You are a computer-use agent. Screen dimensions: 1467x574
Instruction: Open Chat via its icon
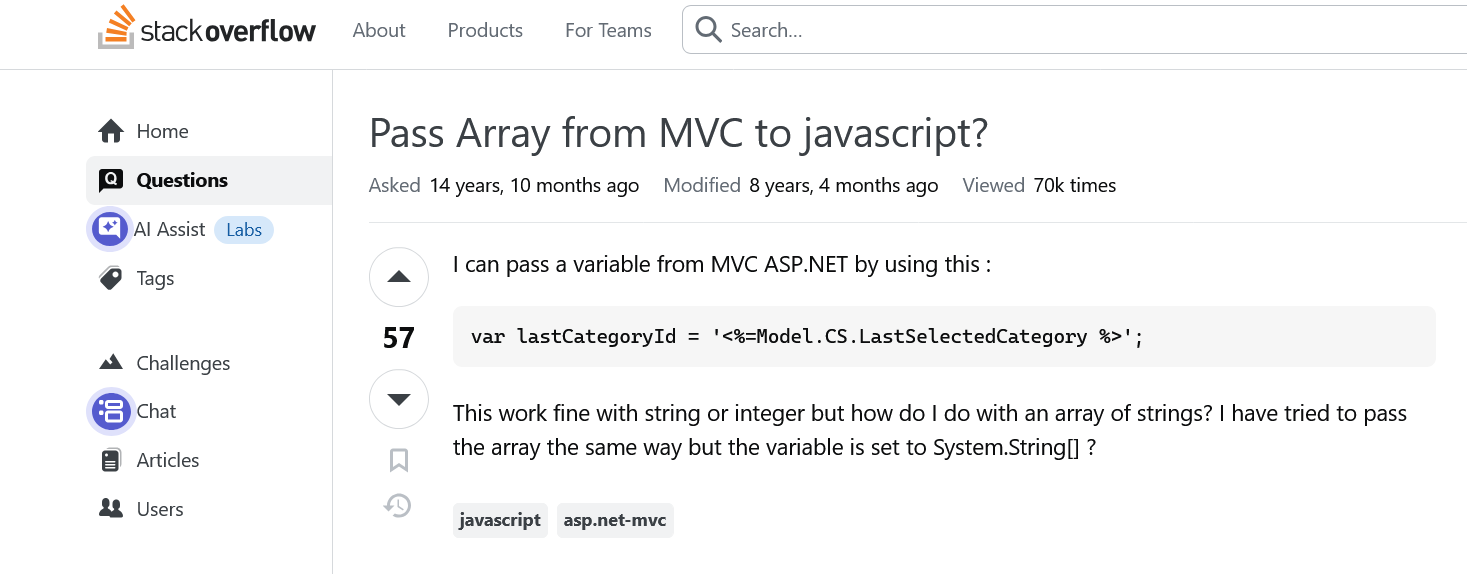click(x=110, y=411)
